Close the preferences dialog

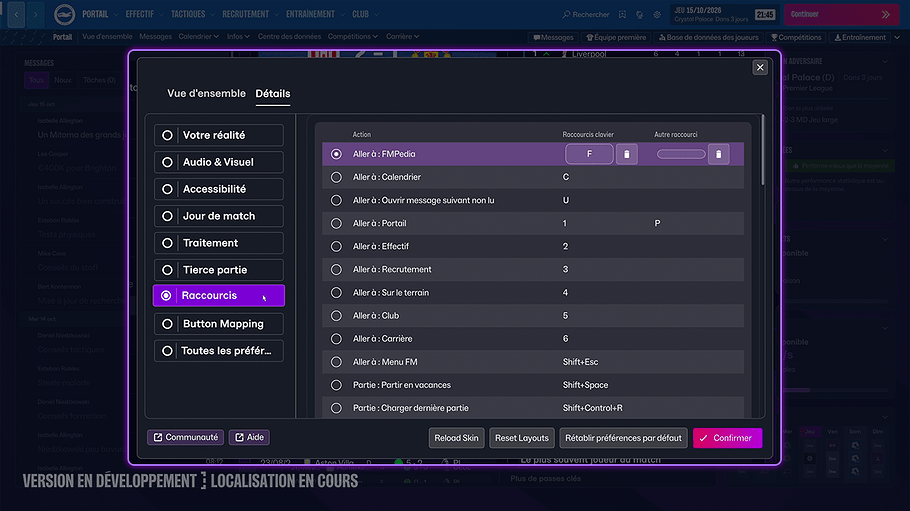point(760,67)
